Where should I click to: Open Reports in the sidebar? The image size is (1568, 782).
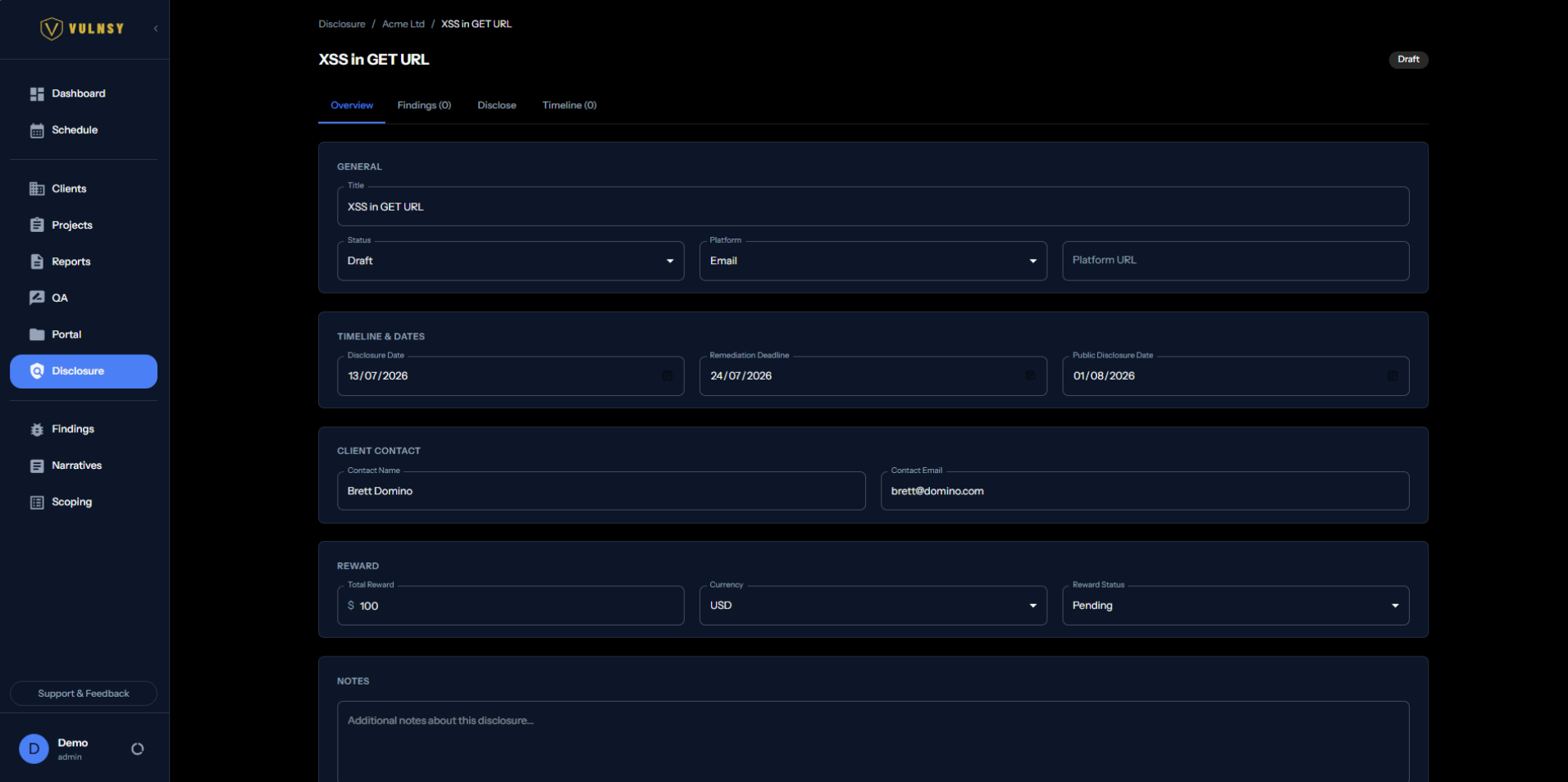coord(84,261)
